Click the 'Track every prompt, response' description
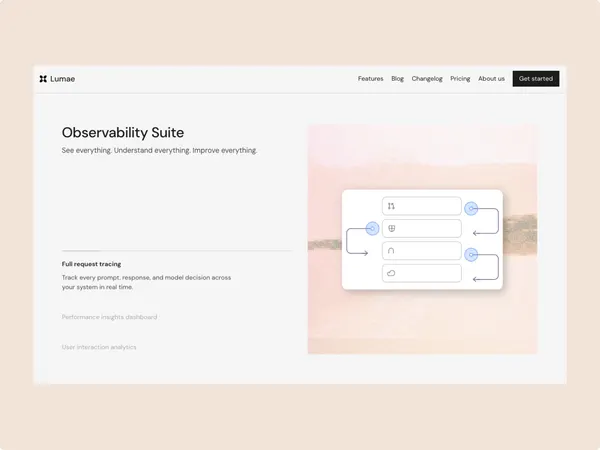The height and width of the screenshot is (450, 600). tap(146, 282)
